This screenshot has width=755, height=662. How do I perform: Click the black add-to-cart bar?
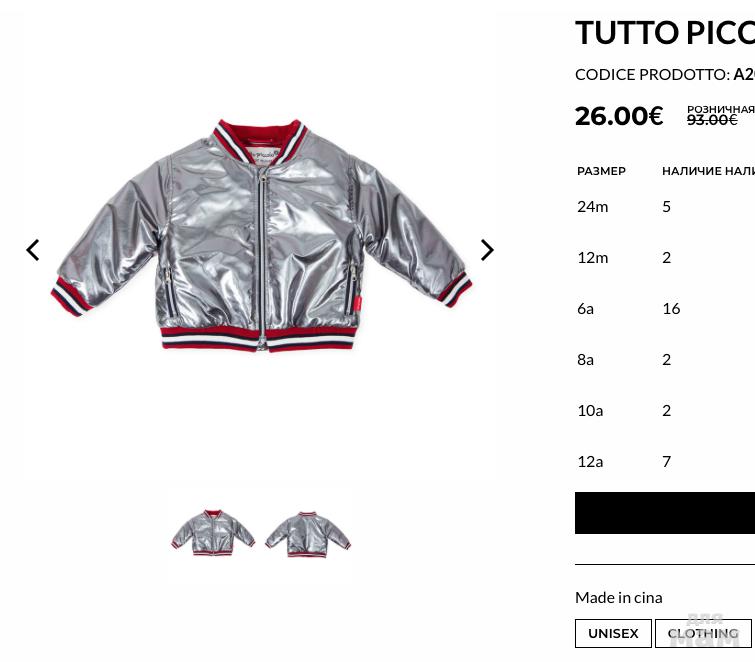pos(665,513)
